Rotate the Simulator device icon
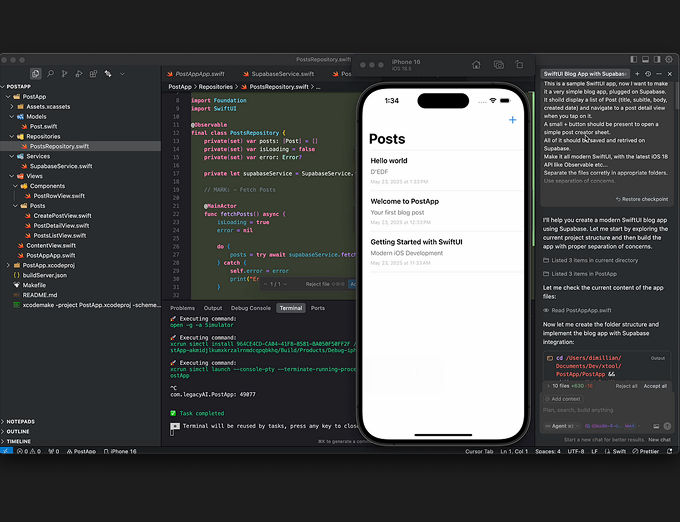This screenshot has height=522, width=680. pyautogui.click(x=519, y=65)
